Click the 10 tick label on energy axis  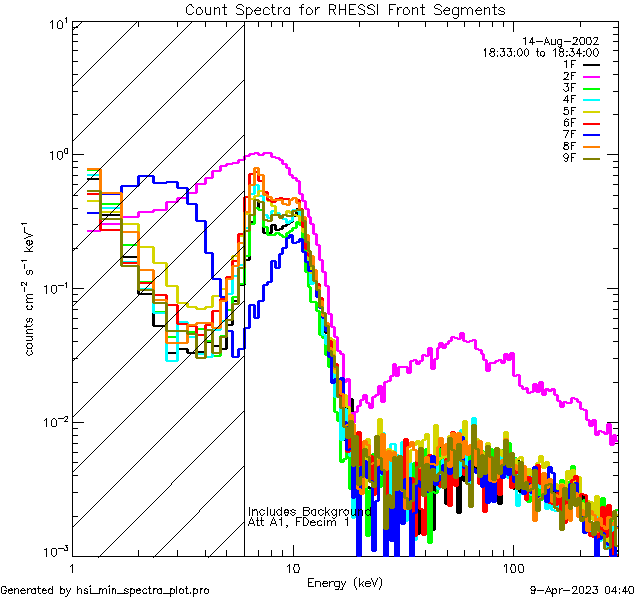(292, 567)
